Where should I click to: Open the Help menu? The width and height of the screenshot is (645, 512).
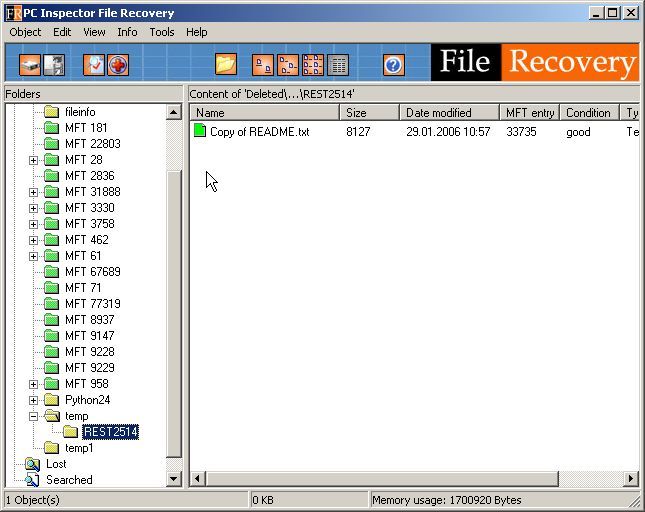click(x=196, y=32)
